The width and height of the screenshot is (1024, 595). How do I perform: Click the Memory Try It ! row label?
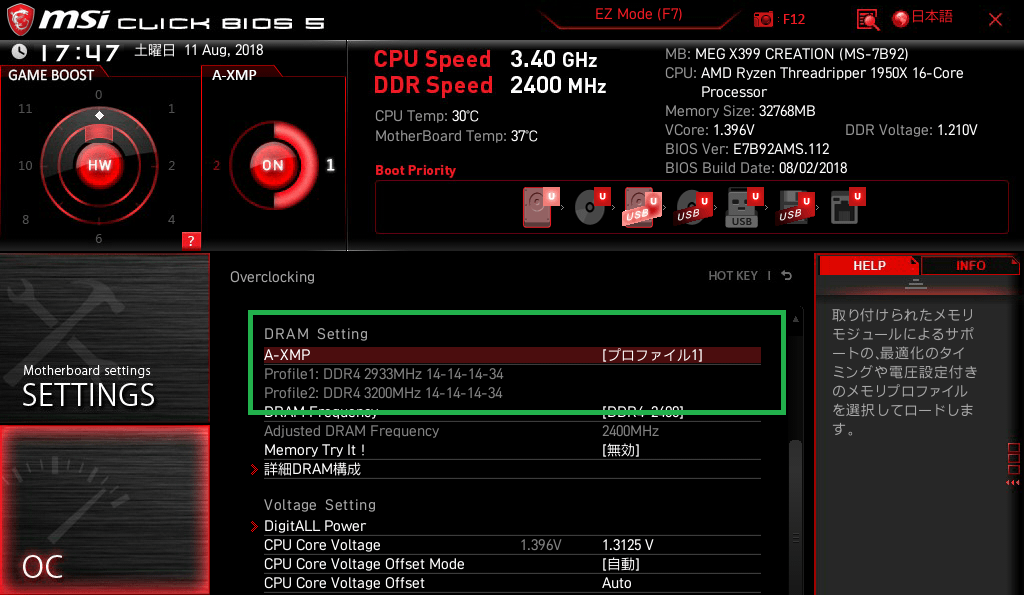pos(314,450)
